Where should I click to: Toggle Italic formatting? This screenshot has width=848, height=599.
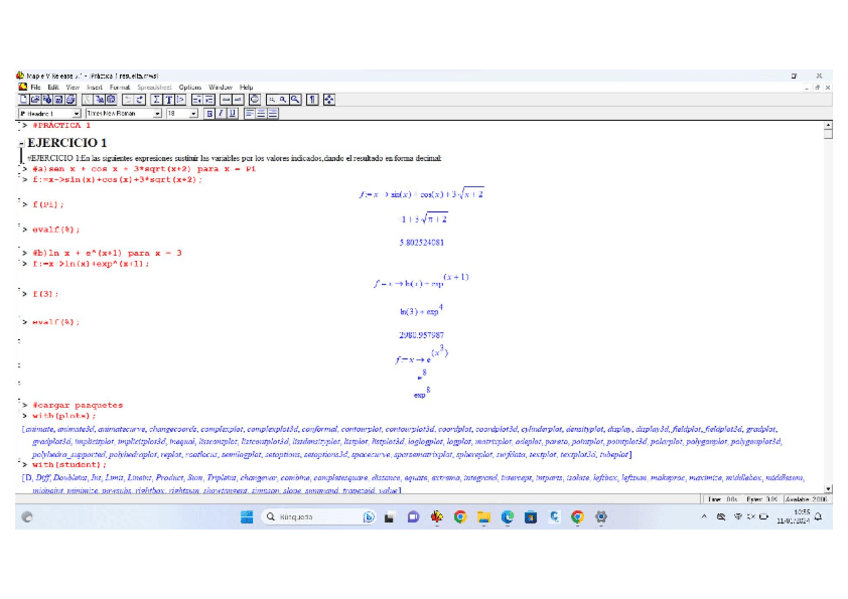pyautogui.click(x=222, y=114)
